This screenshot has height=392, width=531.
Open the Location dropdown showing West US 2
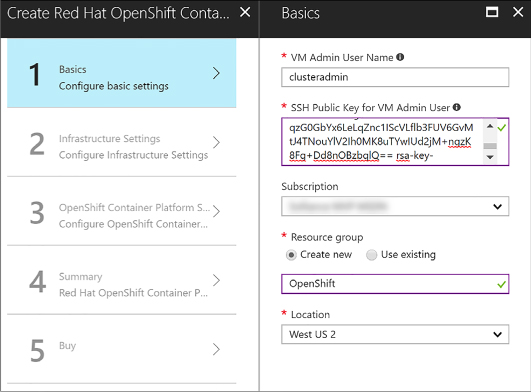pos(395,334)
